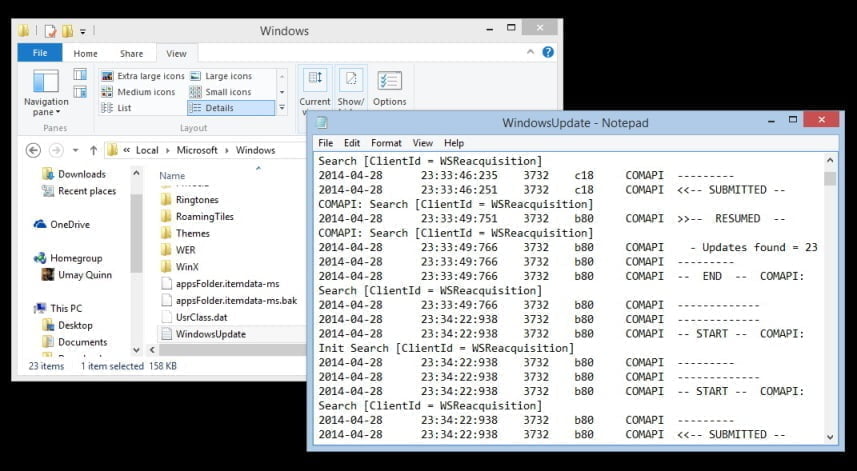Viewport: 857px width, 471px height.
Task: Select Homegroup in navigation pane
Action: pyautogui.click(x=68, y=258)
